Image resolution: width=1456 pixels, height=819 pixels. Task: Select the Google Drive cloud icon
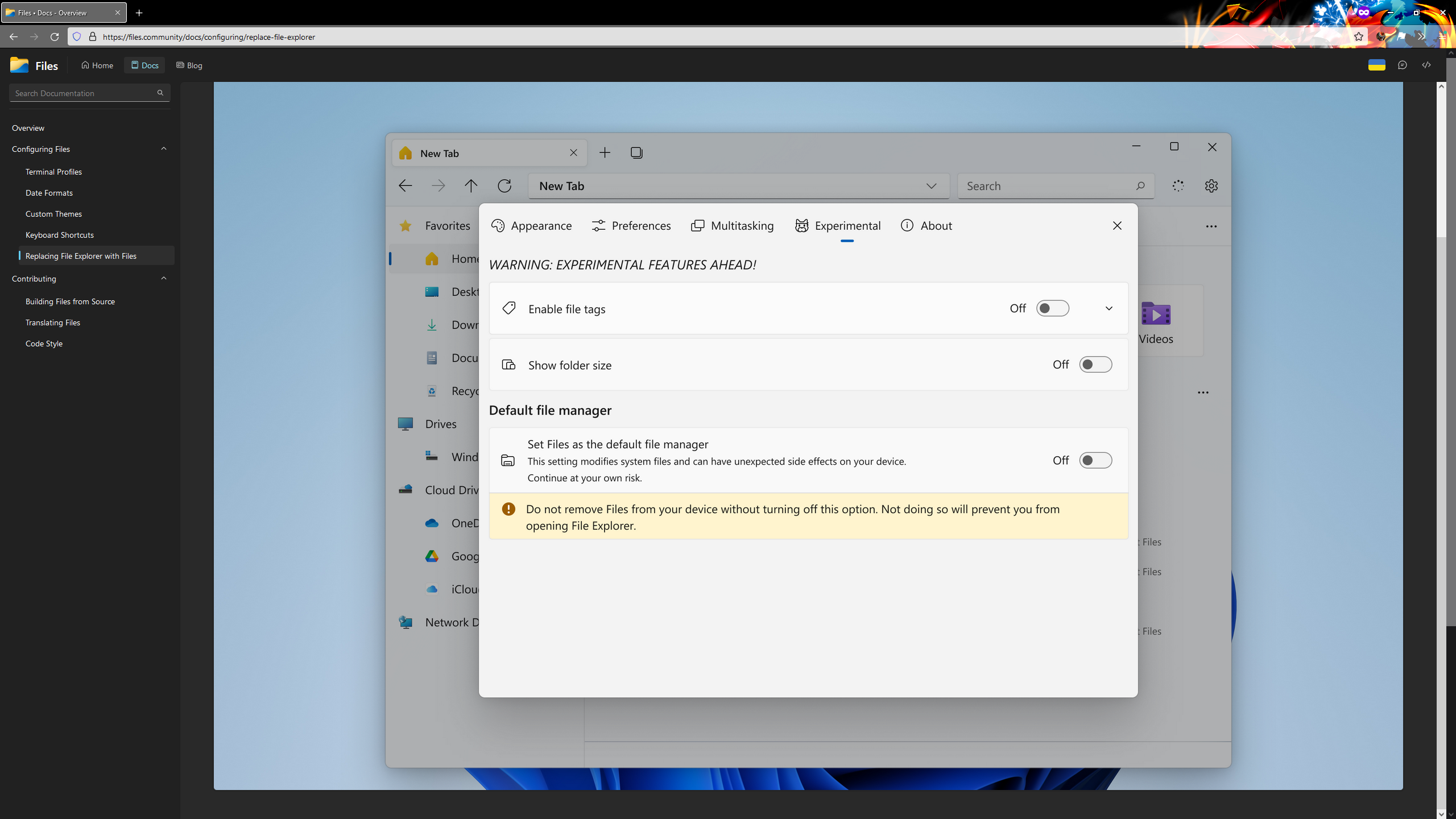click(x=432, y=556)
